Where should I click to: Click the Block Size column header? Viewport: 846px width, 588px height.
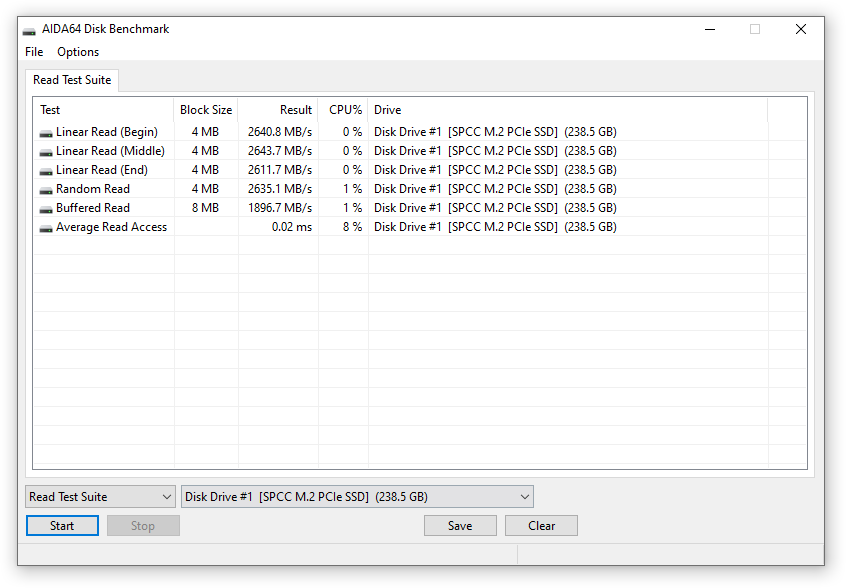206,110
